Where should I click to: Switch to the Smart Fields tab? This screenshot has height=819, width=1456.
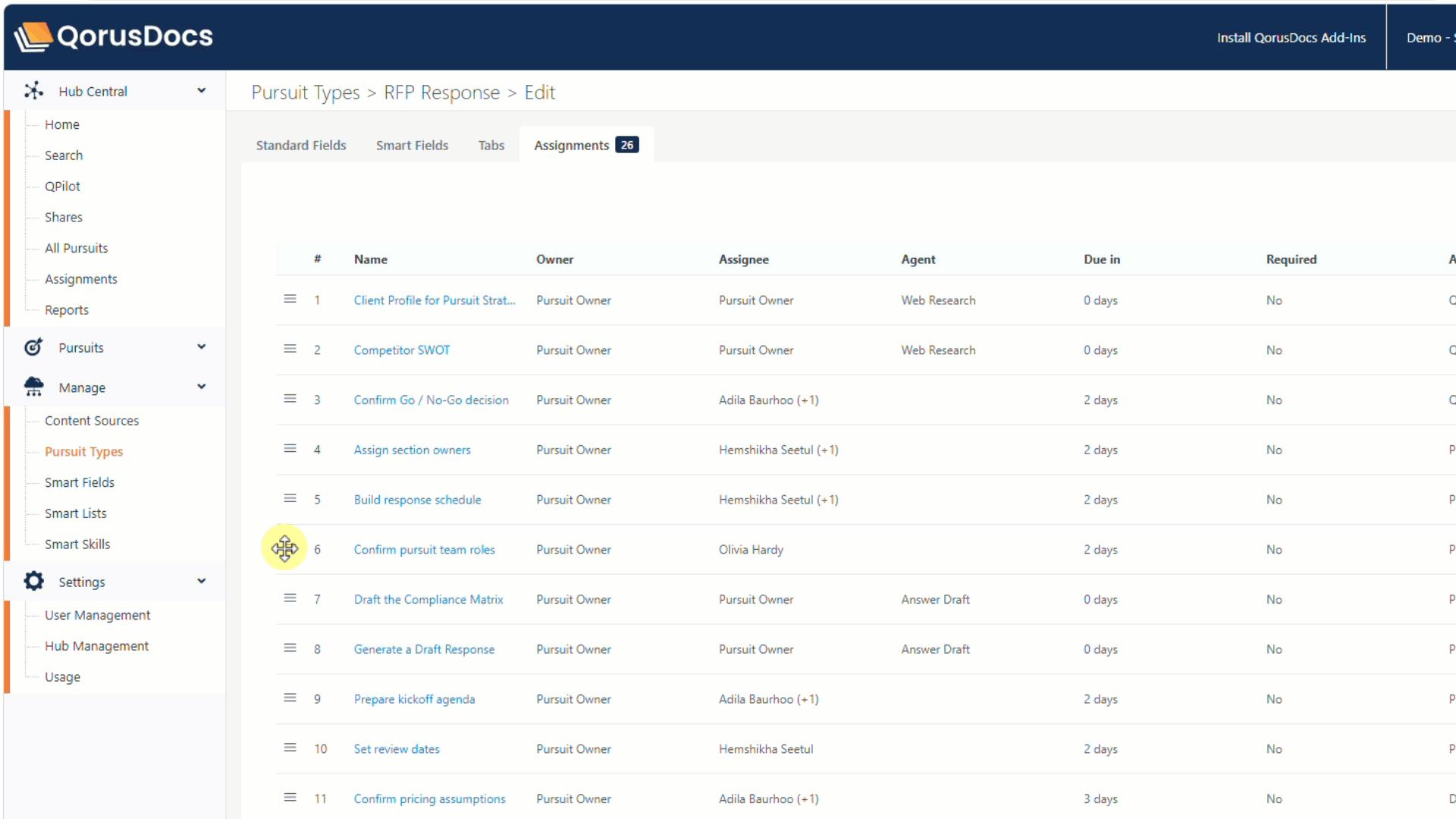point(412,145)
